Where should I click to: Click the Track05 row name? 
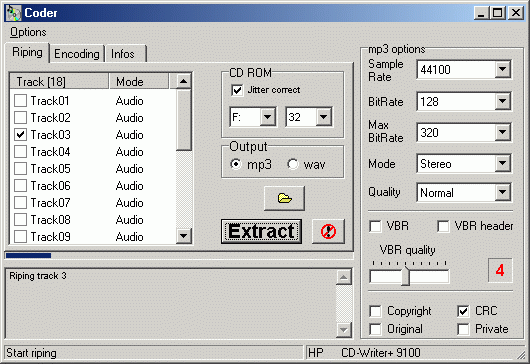click(51, 168)
